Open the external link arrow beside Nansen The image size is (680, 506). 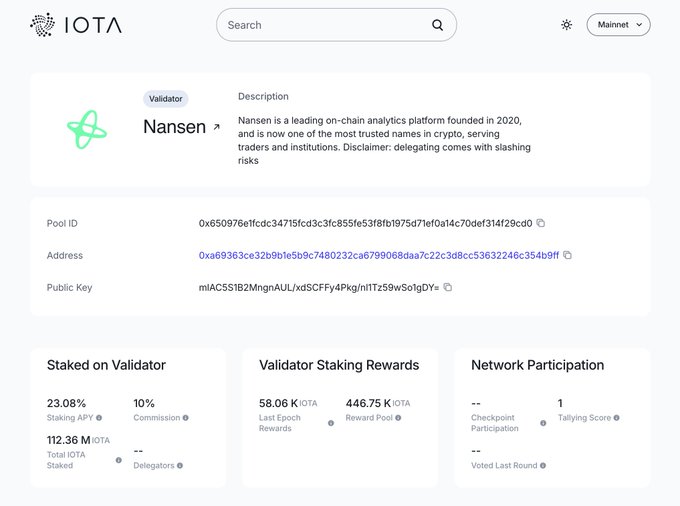pyautogui.click(x=216, y=128)
